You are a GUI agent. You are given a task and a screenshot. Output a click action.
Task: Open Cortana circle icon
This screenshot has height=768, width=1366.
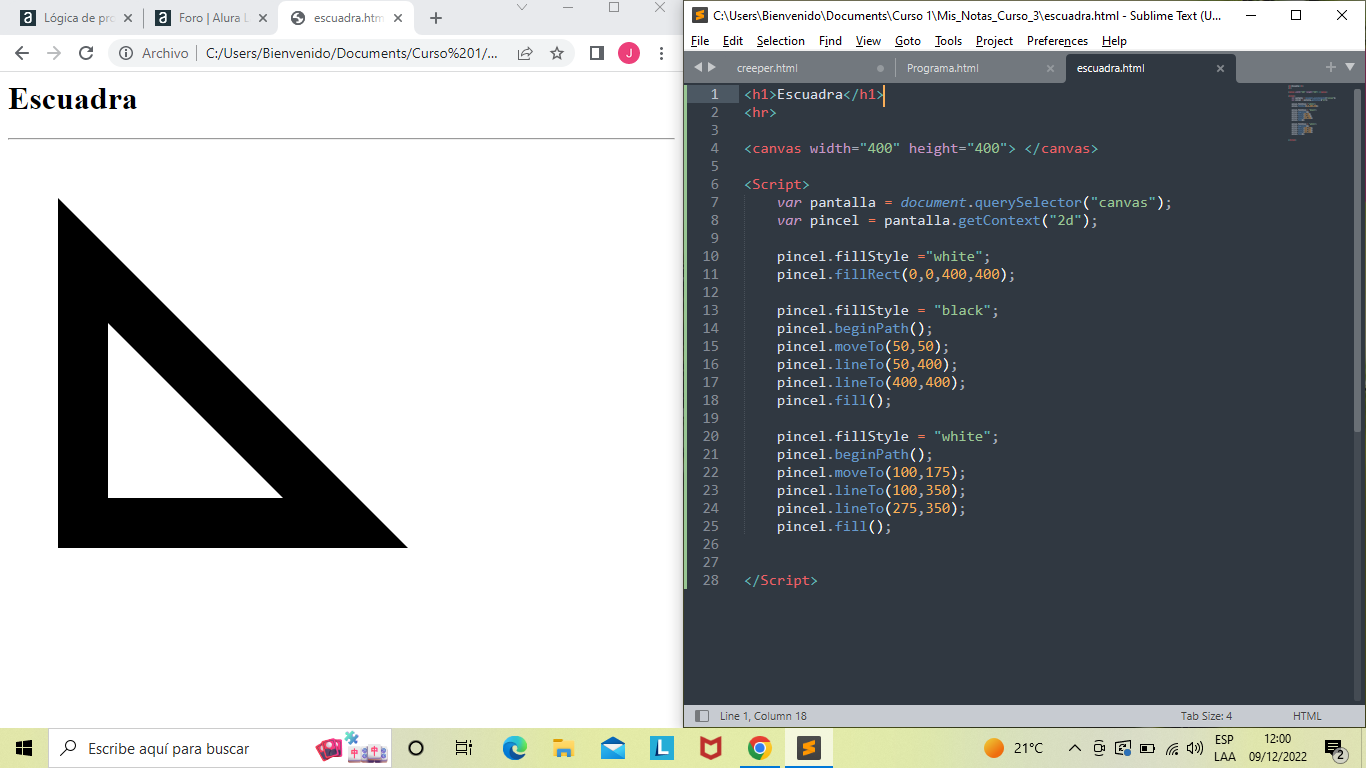[416, 748]
